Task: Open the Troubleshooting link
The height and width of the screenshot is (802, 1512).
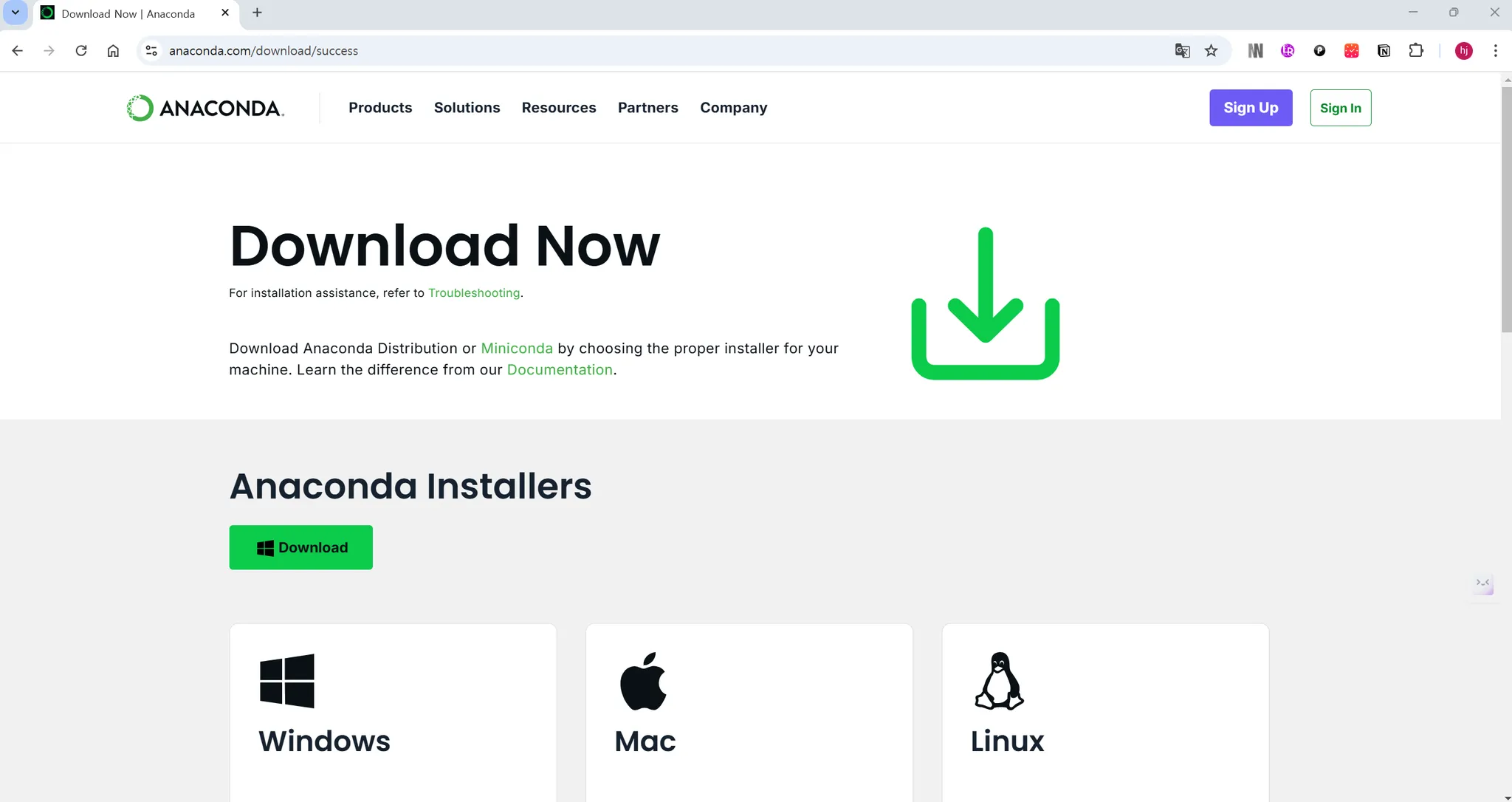Action: pos(474,293)
